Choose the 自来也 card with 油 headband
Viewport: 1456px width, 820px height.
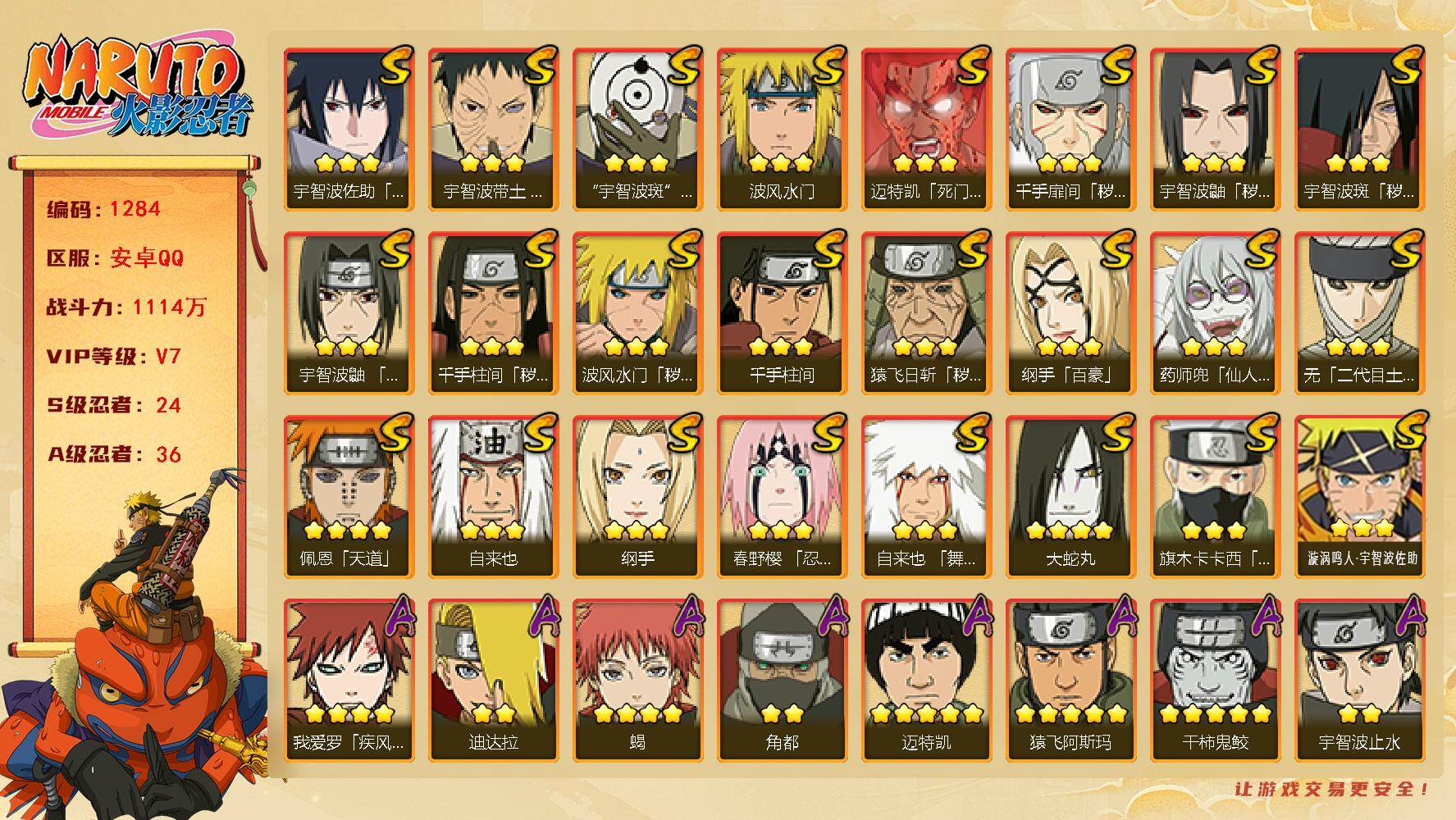pyautogui.click(x=493, y=496)
